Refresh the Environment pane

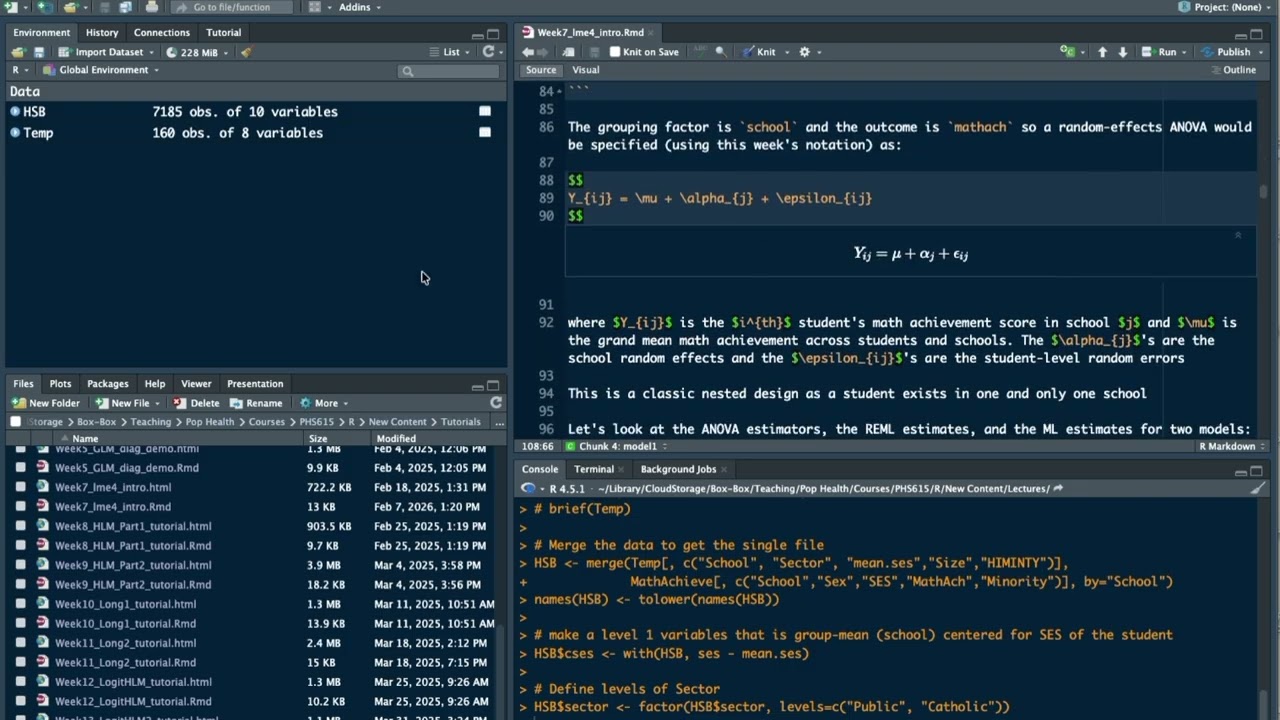pyautogui.click(x=488, y=52)
